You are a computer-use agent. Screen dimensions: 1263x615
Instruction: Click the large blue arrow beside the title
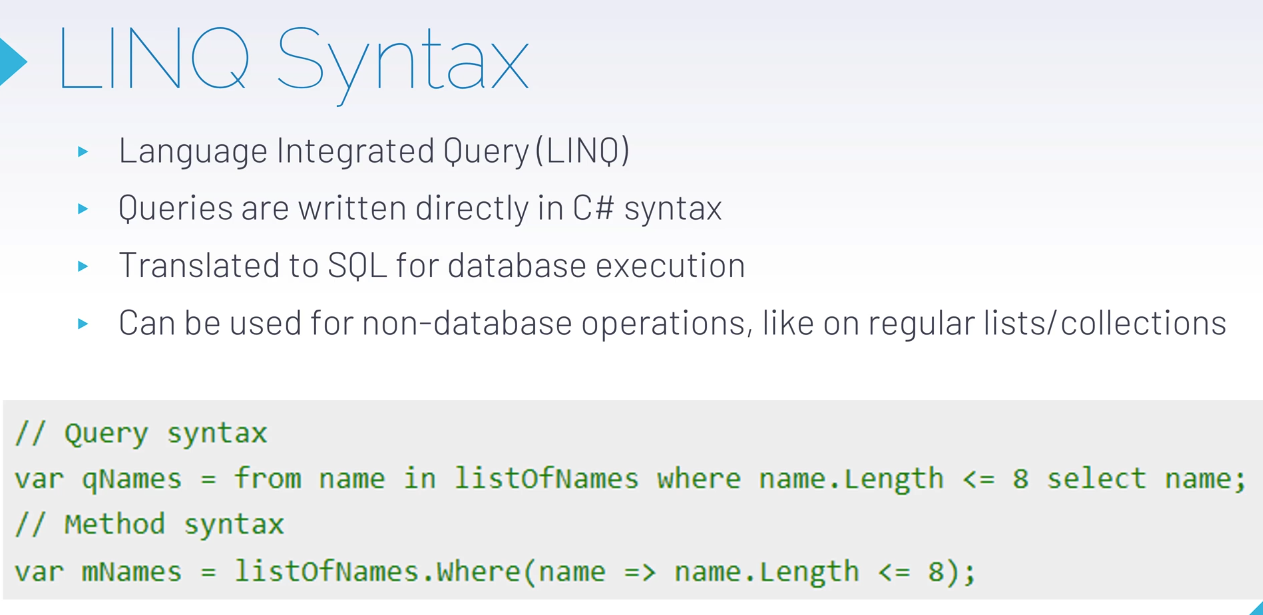[x=12, y=61]
